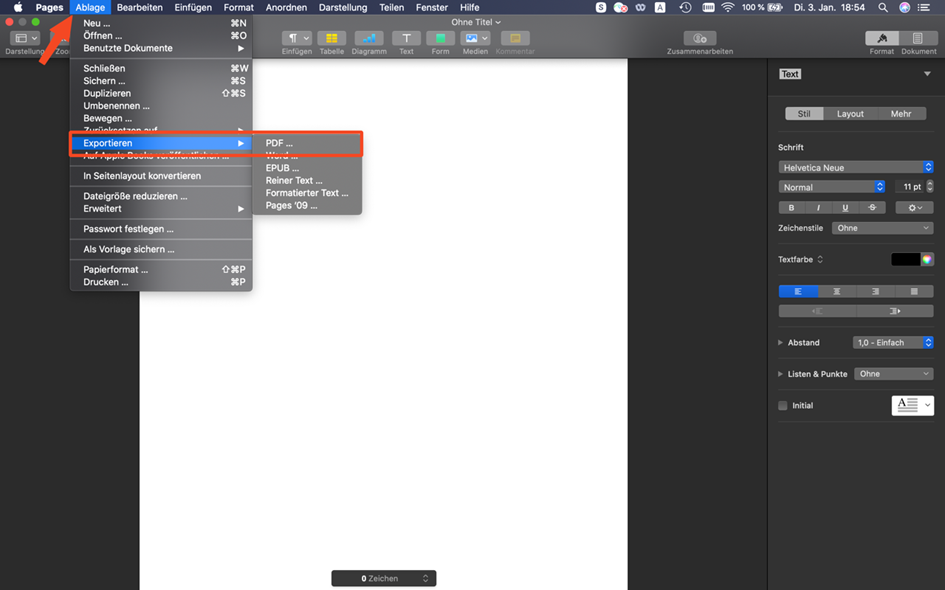
Task: Decrease indent with the outdent icon
Action: (817, 311)
